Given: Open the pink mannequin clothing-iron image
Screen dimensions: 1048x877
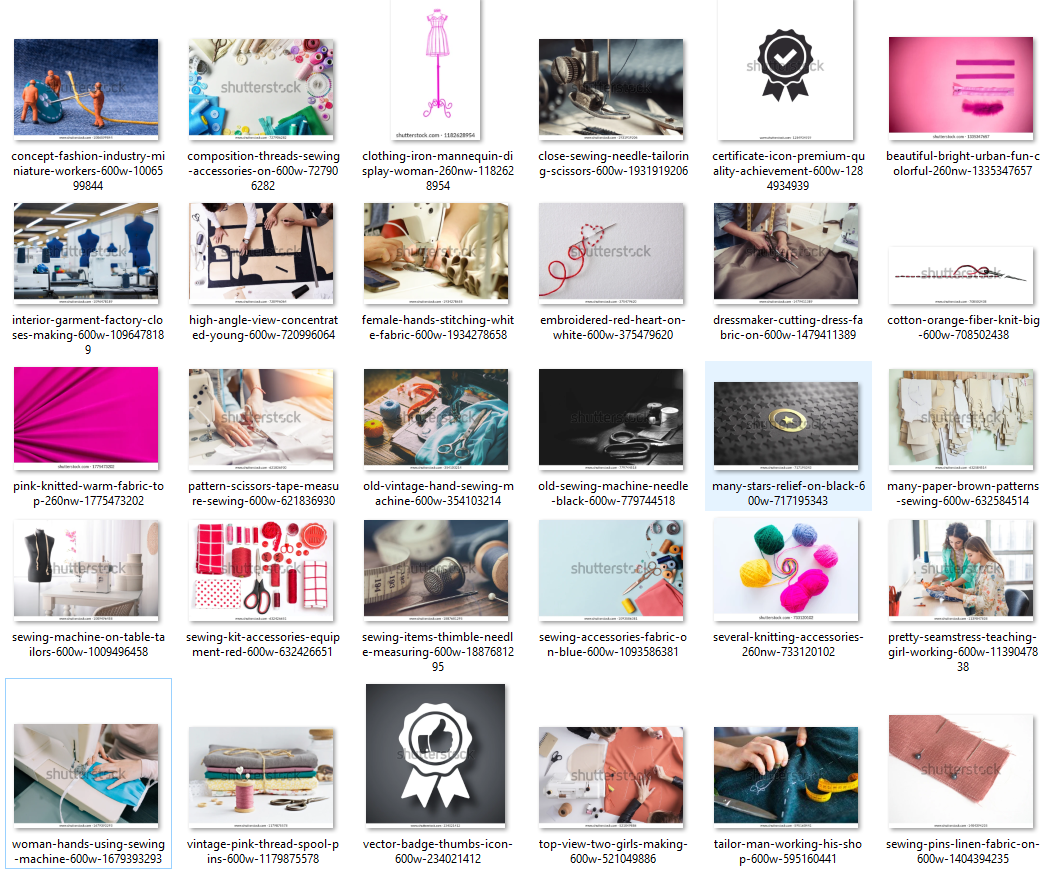Looking at the screenshot, I should [x=436, y=70].
